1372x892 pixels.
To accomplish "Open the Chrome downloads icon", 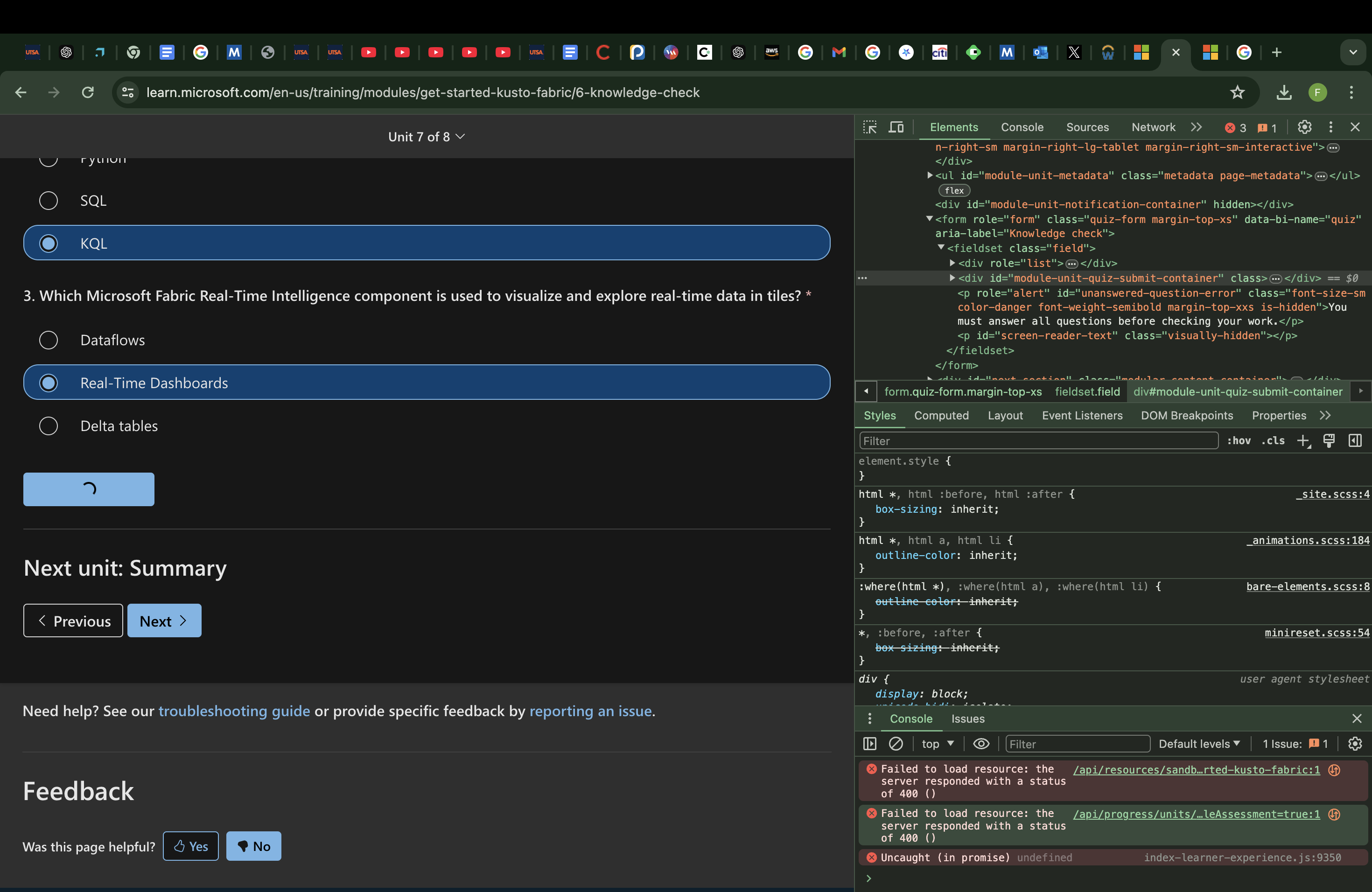I will [1284, 92].
